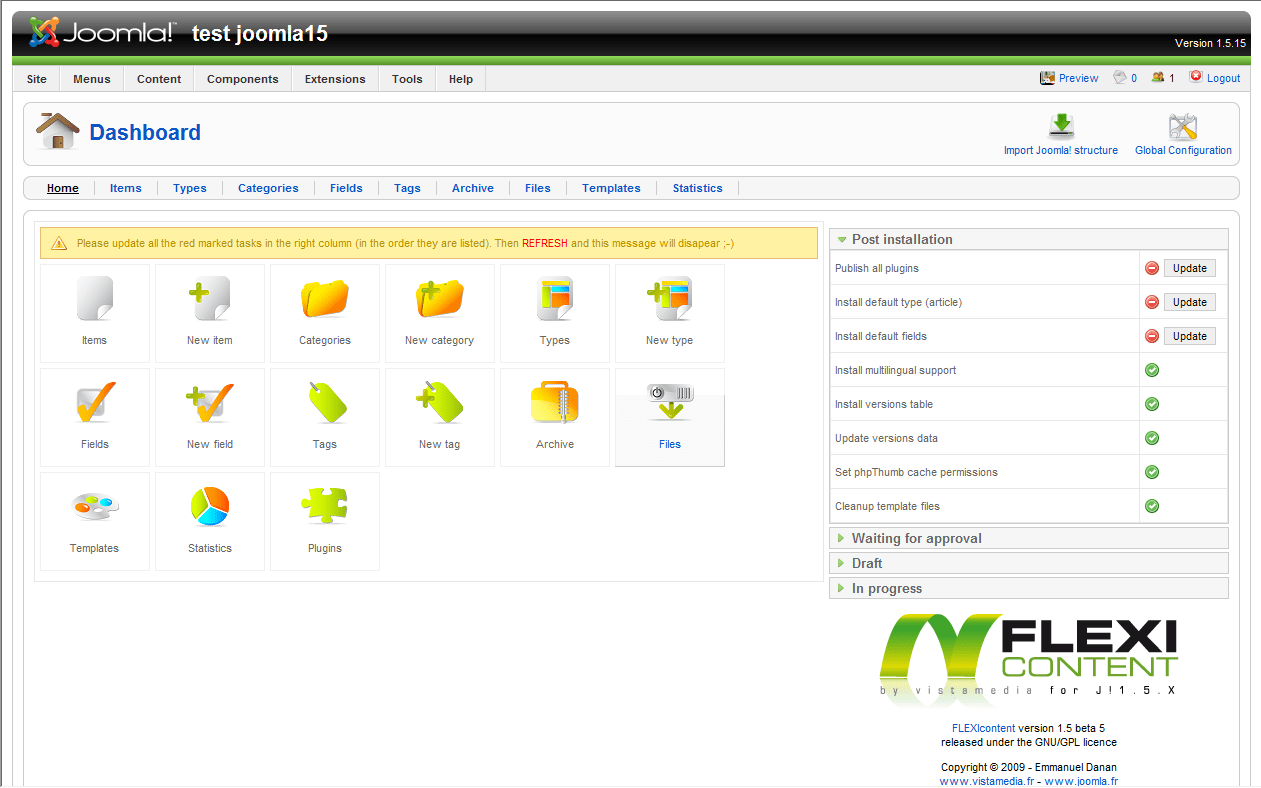
Task: Click green check for Install versions table
Action: click(x=1152, y=404)
